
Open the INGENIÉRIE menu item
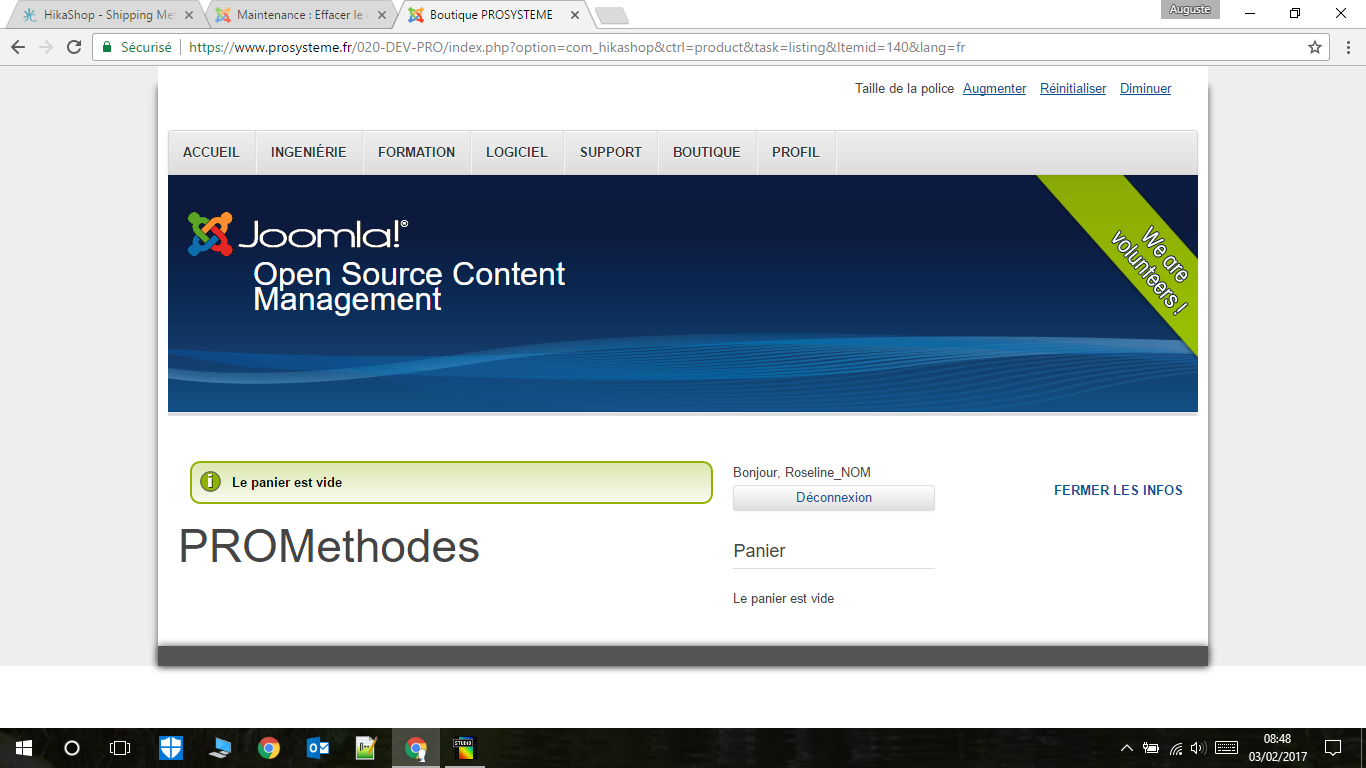tap(309, 152)
